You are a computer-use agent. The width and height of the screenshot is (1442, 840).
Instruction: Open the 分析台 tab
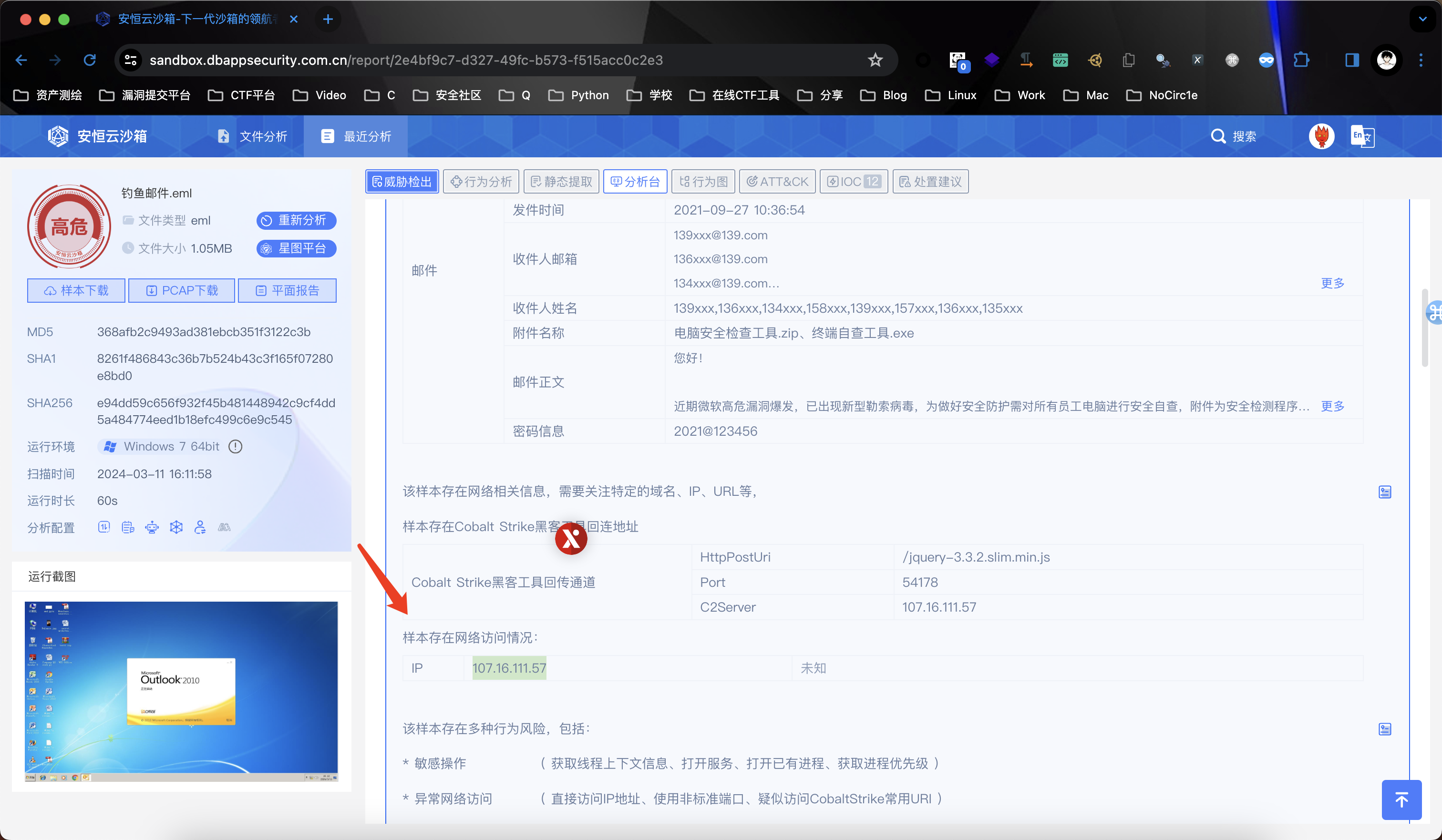pyautogui.click(x=635, y=181)
